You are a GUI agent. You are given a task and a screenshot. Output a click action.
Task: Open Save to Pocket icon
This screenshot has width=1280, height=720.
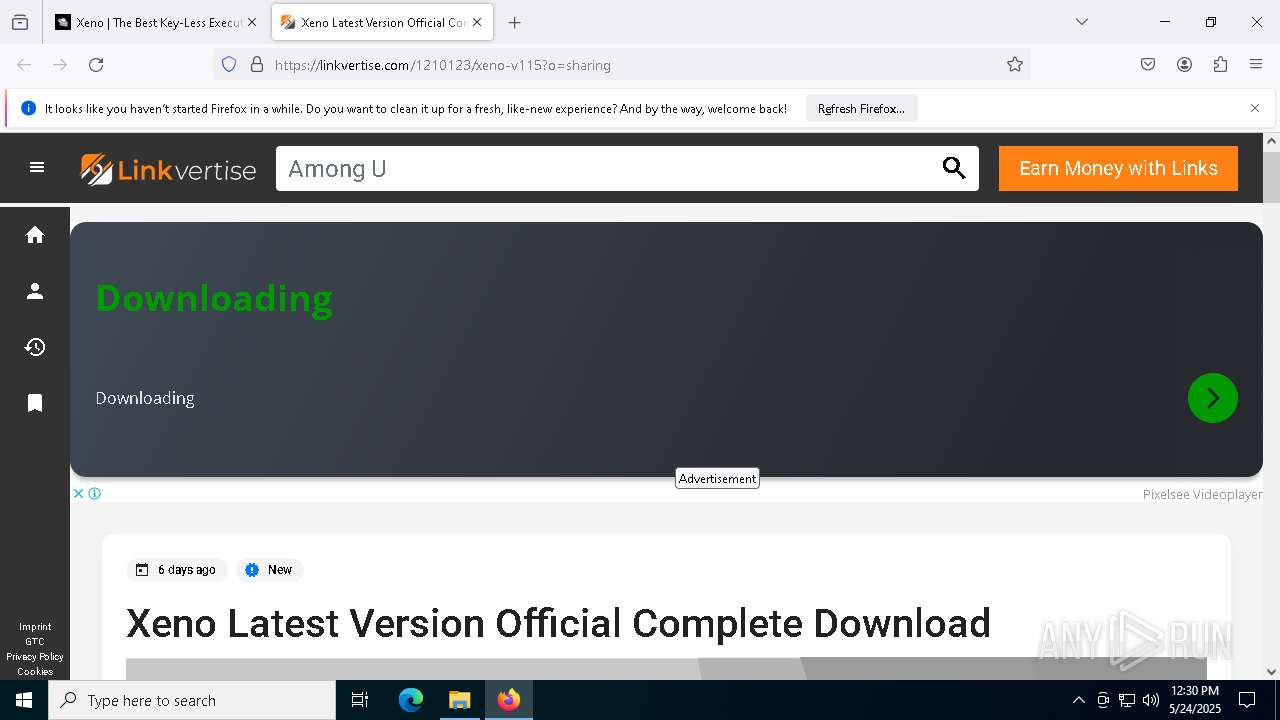[x=1148, y=65]
